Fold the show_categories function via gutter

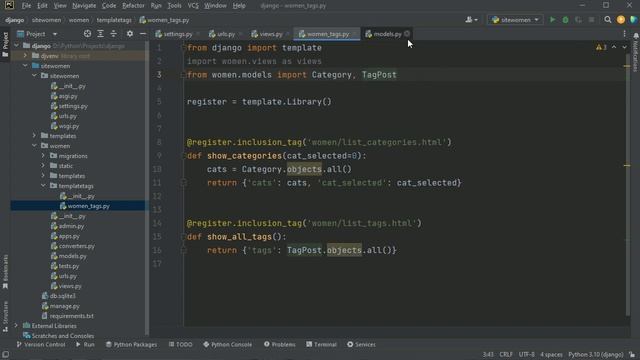tap(183, 156)
